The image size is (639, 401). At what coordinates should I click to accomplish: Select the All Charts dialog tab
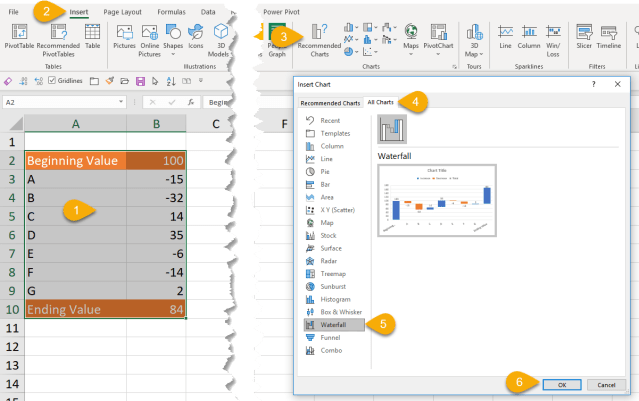coord(381,102)
